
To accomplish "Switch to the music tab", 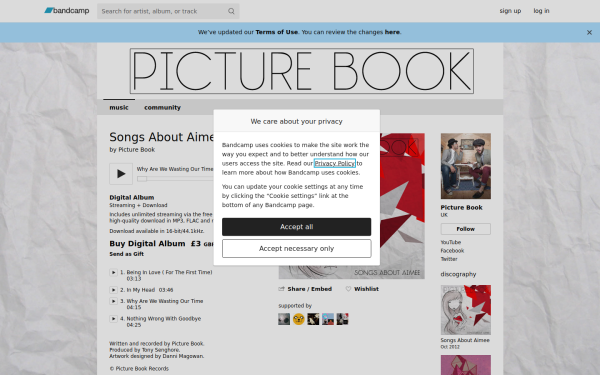I will pyautogui.click(x=119, y=108).
